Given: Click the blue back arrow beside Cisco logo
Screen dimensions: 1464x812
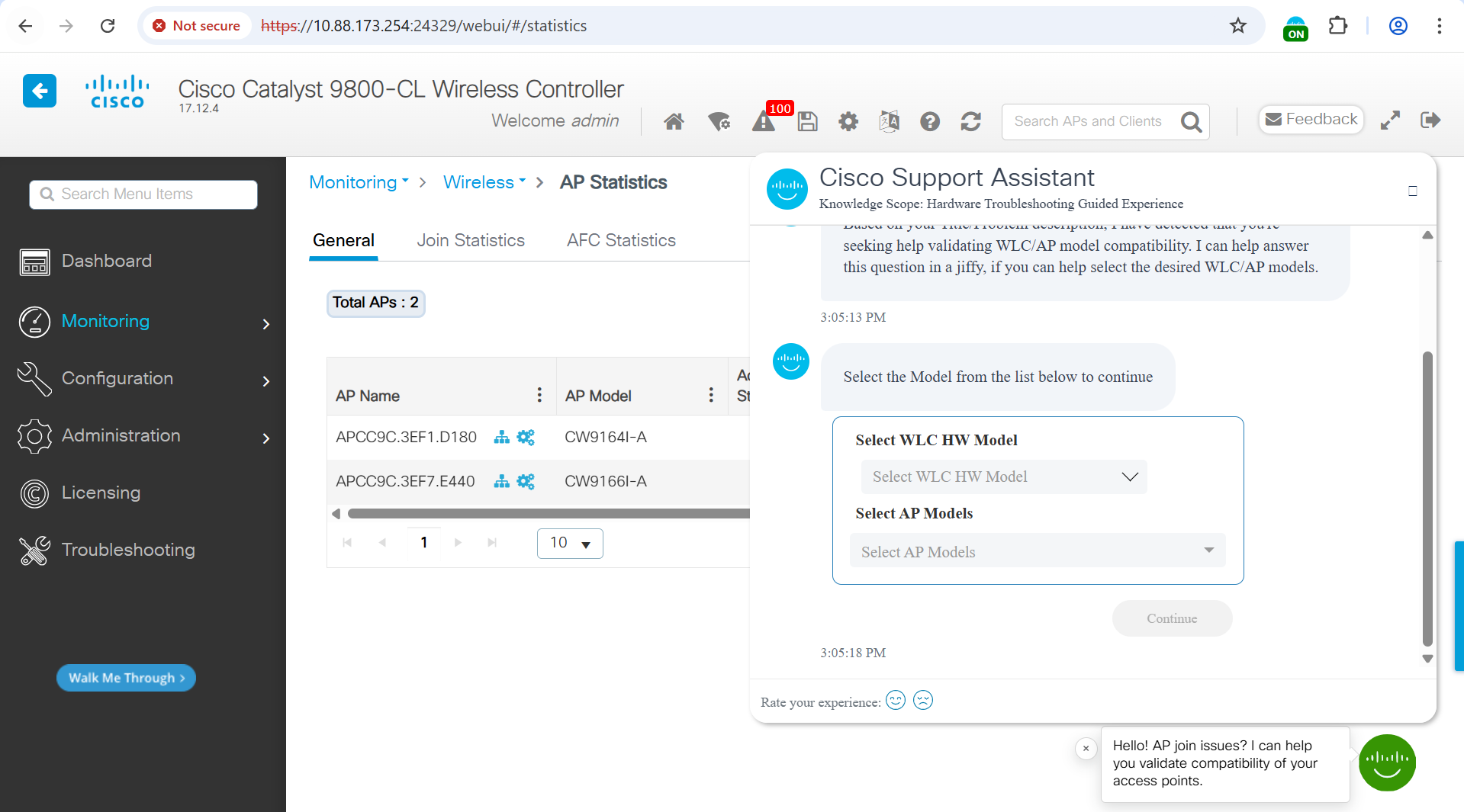Looking at the screenshot, I should tap(40, 91).
